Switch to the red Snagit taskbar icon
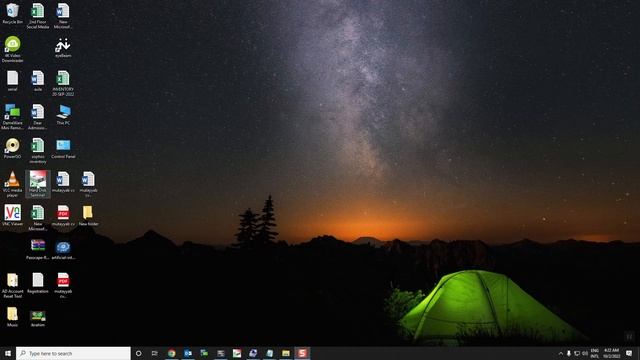This screenshot has height=360, width=640. pos(302,353)
